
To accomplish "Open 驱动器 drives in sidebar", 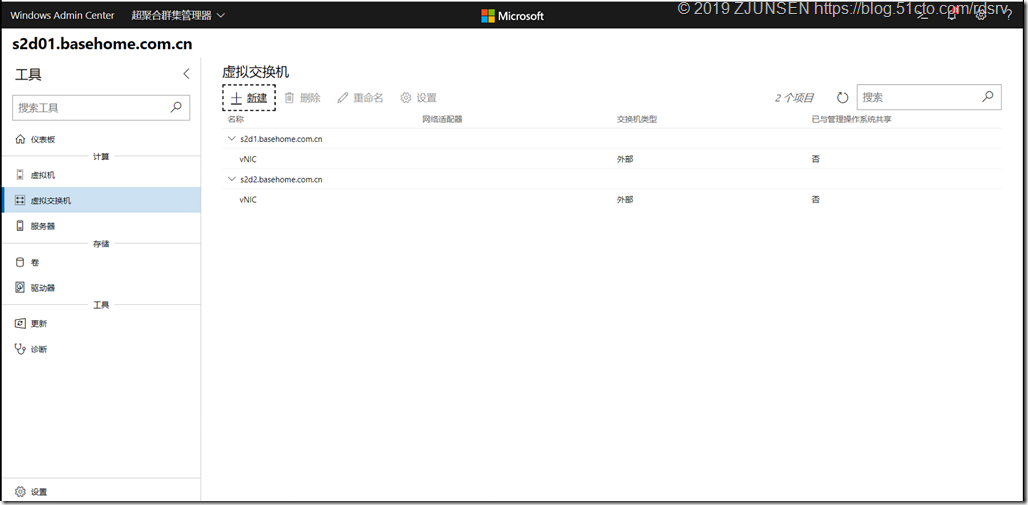I will pos(101,287).
